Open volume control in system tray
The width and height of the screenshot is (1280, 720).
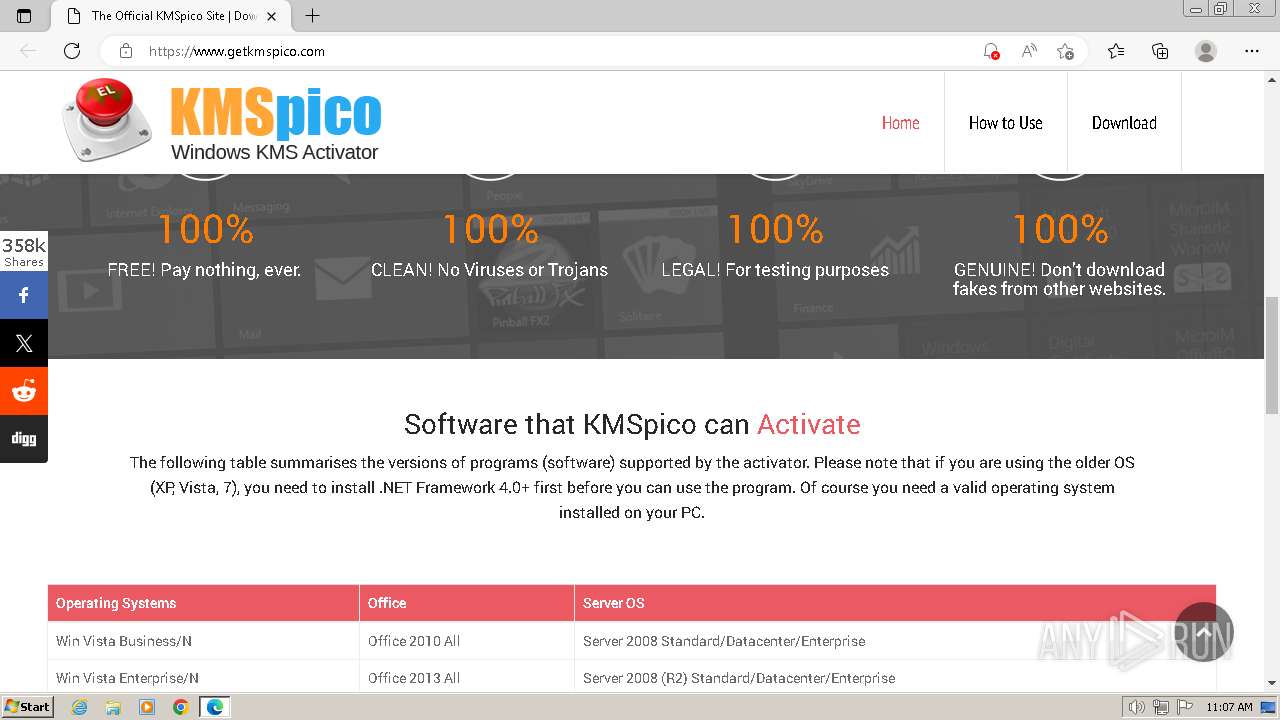1137,707
